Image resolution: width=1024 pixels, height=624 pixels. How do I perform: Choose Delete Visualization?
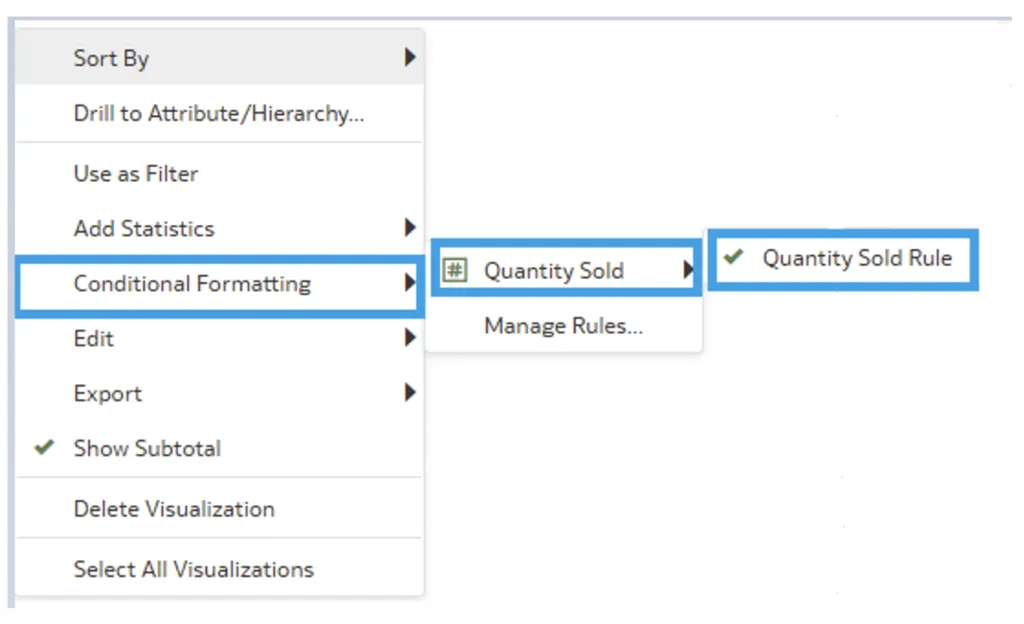tap(174, 508)
